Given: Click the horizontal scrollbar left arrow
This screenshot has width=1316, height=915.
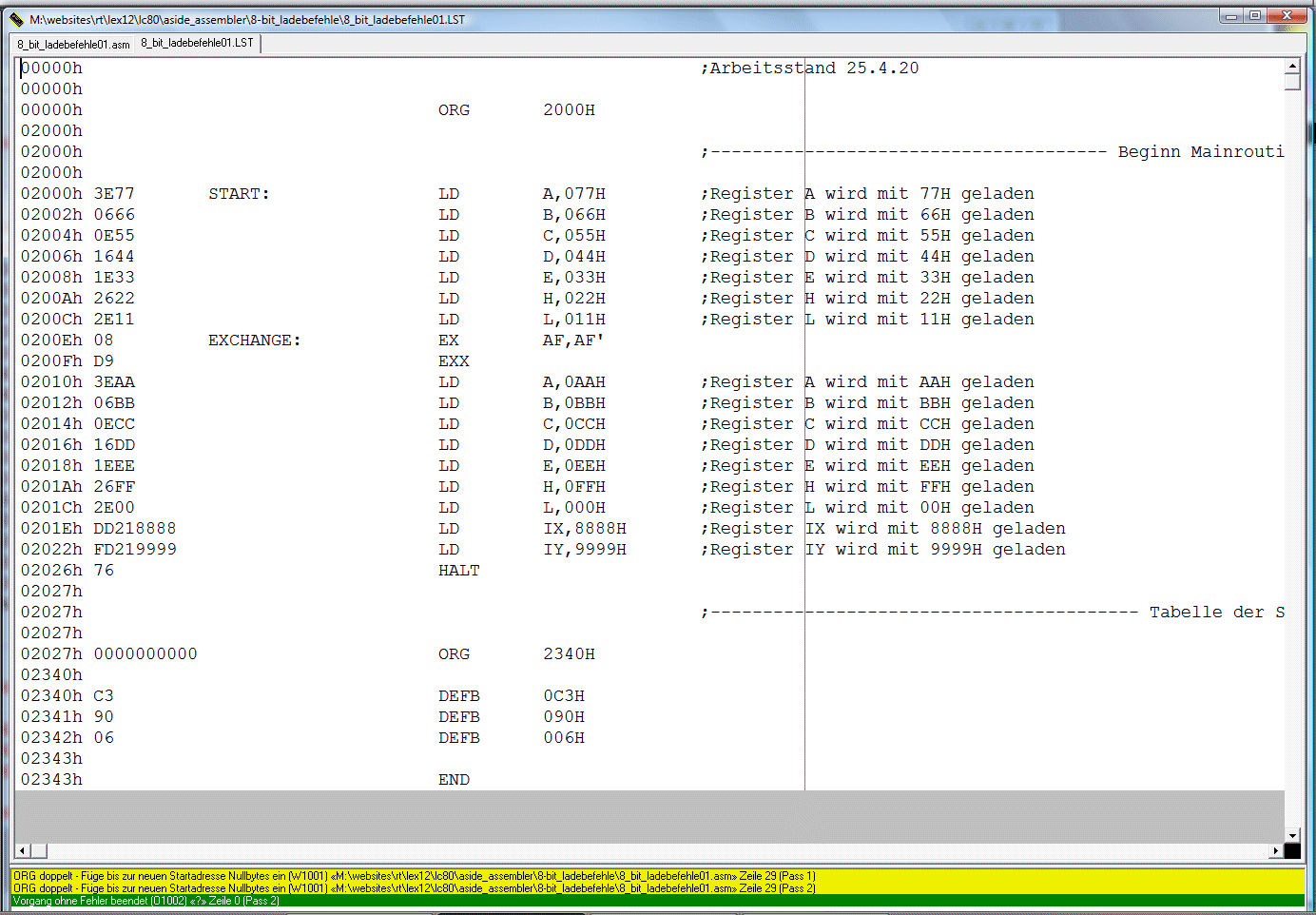Looking at the screenshot, I should click(x=22, y=851).
